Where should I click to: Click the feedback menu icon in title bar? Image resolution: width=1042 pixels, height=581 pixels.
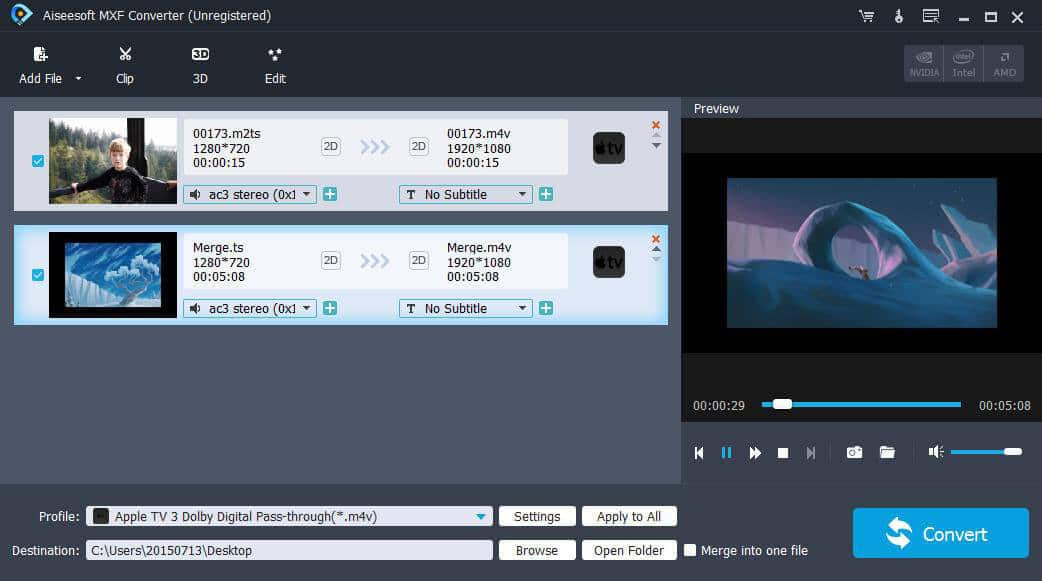pyautogui.click(x=930, y=15)
